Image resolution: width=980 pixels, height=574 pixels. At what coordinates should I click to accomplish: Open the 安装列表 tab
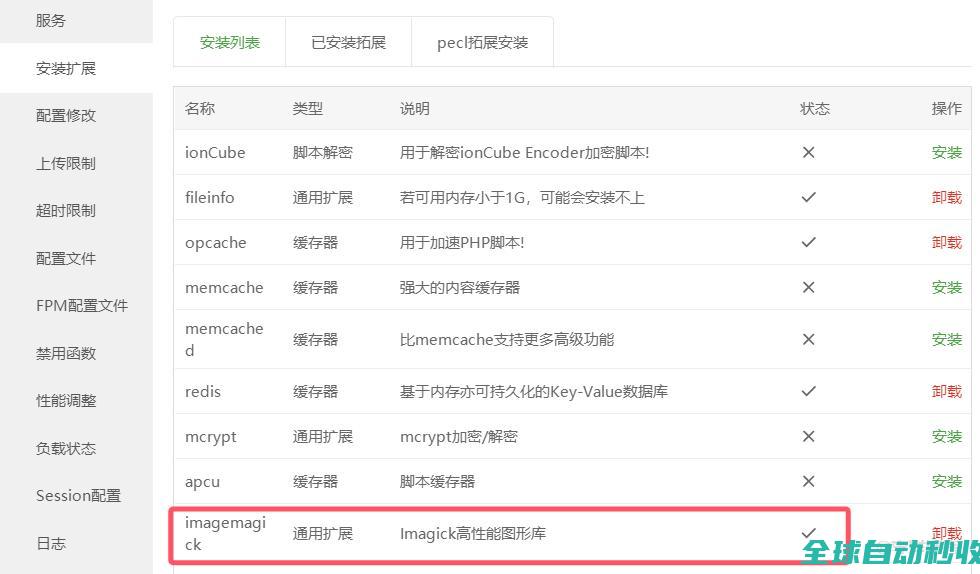click(229, 42)
